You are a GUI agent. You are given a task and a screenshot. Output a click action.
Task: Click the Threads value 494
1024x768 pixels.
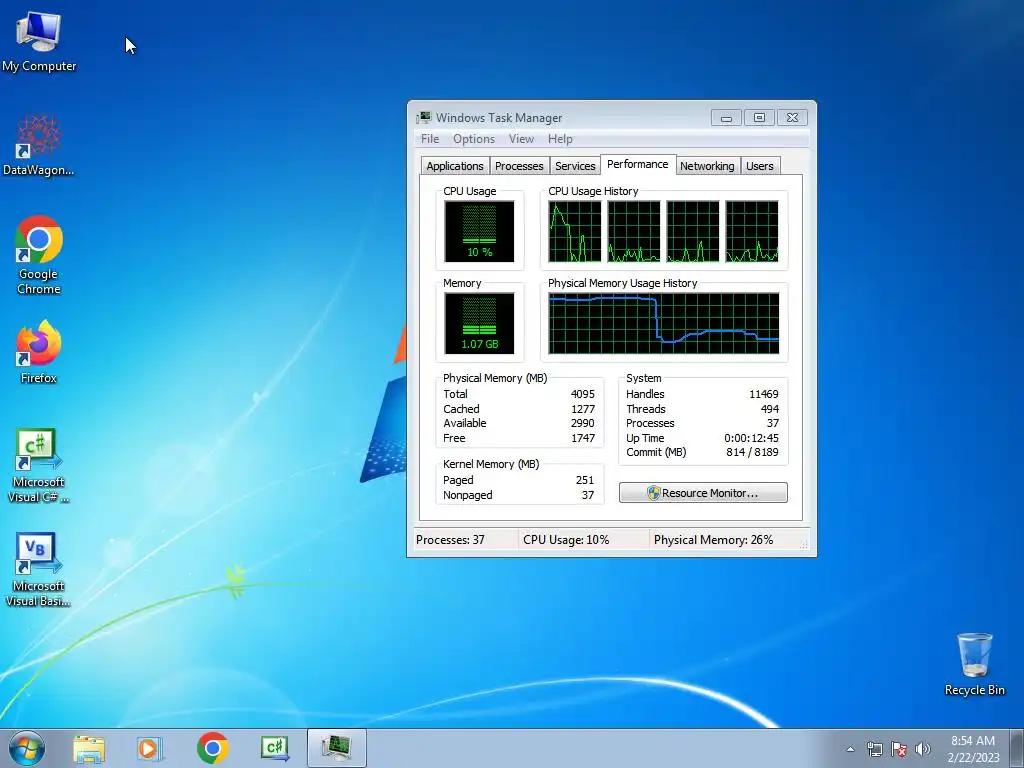[x=769, y=409]
